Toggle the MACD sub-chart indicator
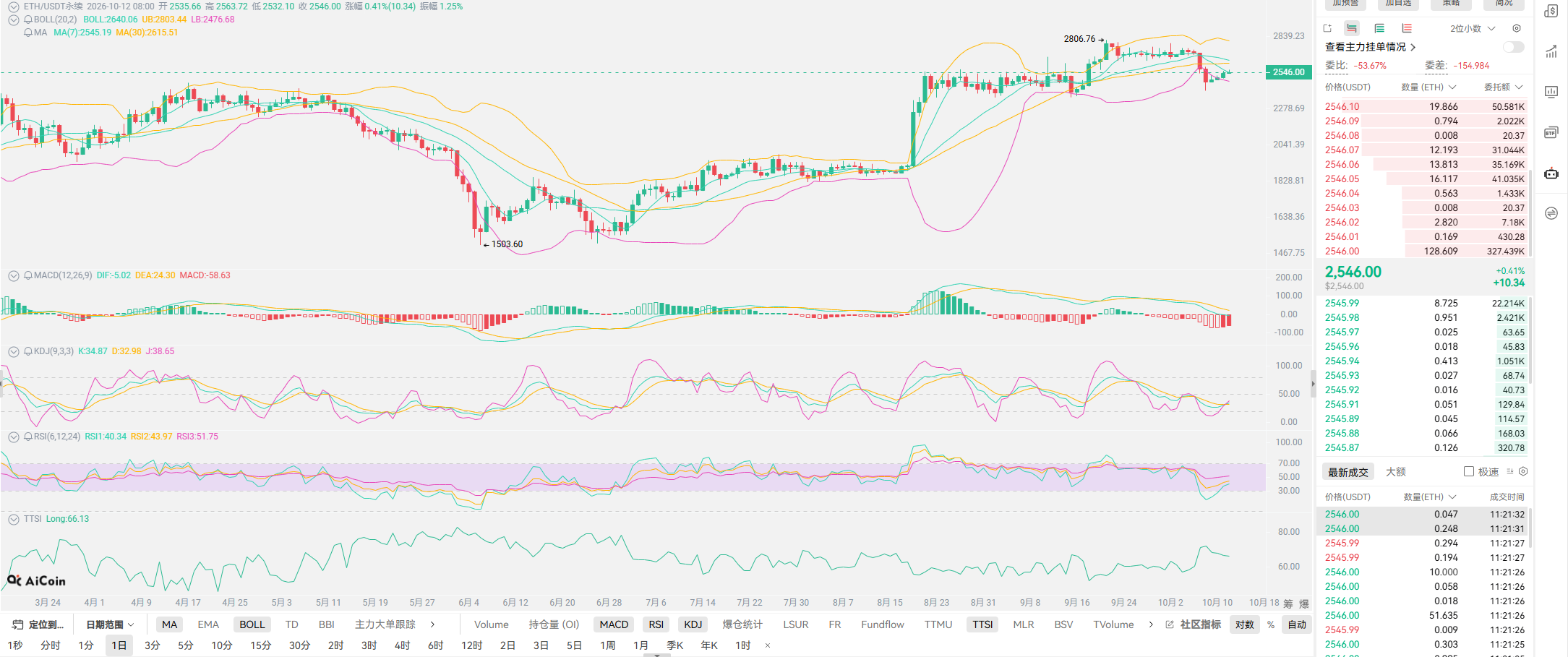This screenshot has width=1568, height=657. pyautogui.click(x=614, y=624)
